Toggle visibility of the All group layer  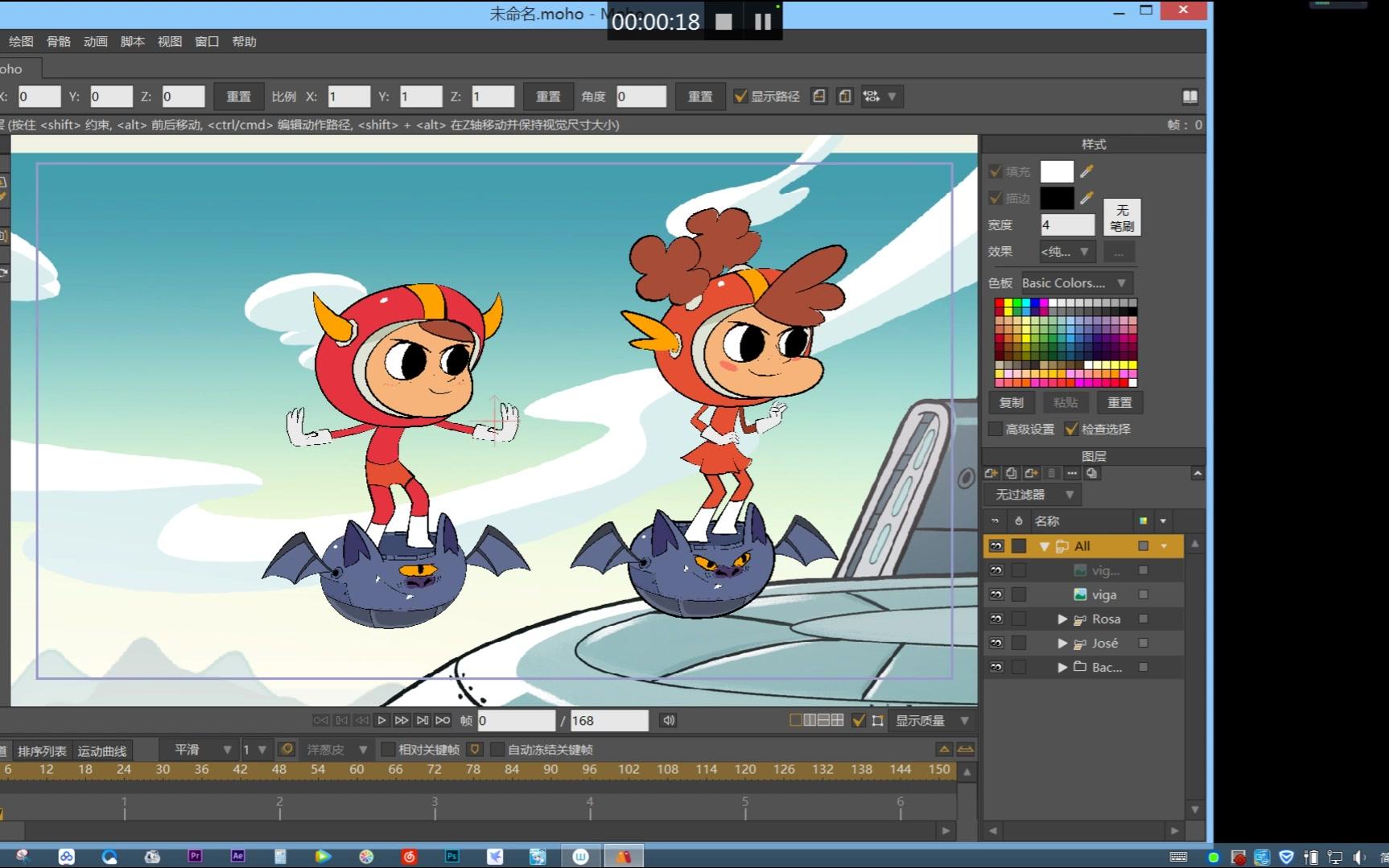[996, 545]
